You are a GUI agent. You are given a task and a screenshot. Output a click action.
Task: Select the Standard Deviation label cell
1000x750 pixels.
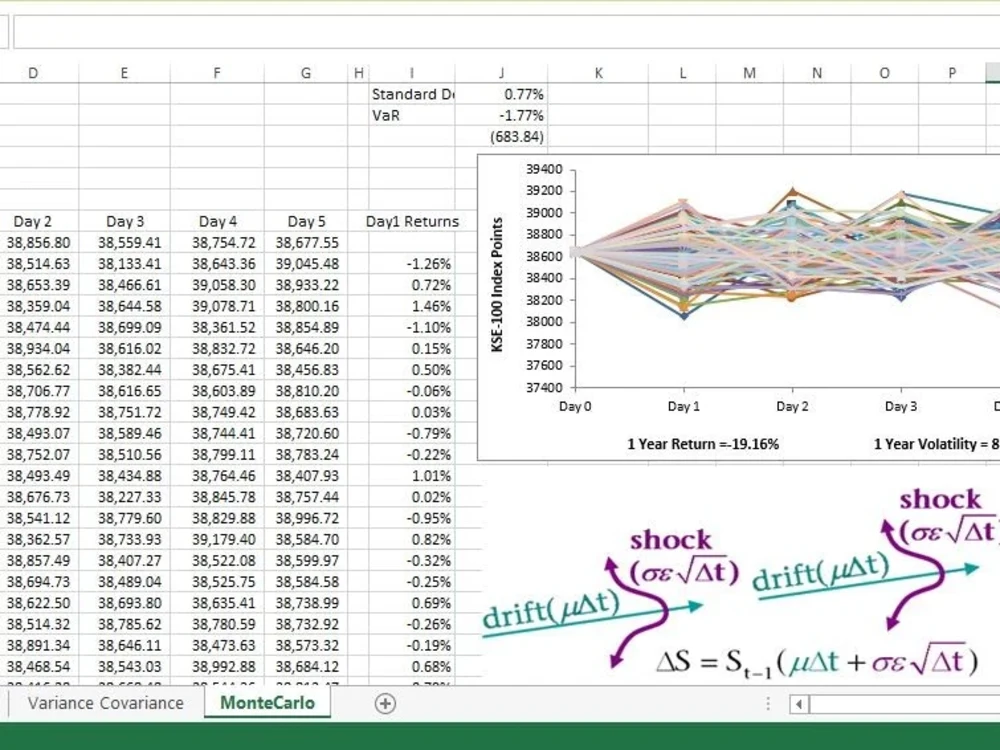click(x=412, y=93)
